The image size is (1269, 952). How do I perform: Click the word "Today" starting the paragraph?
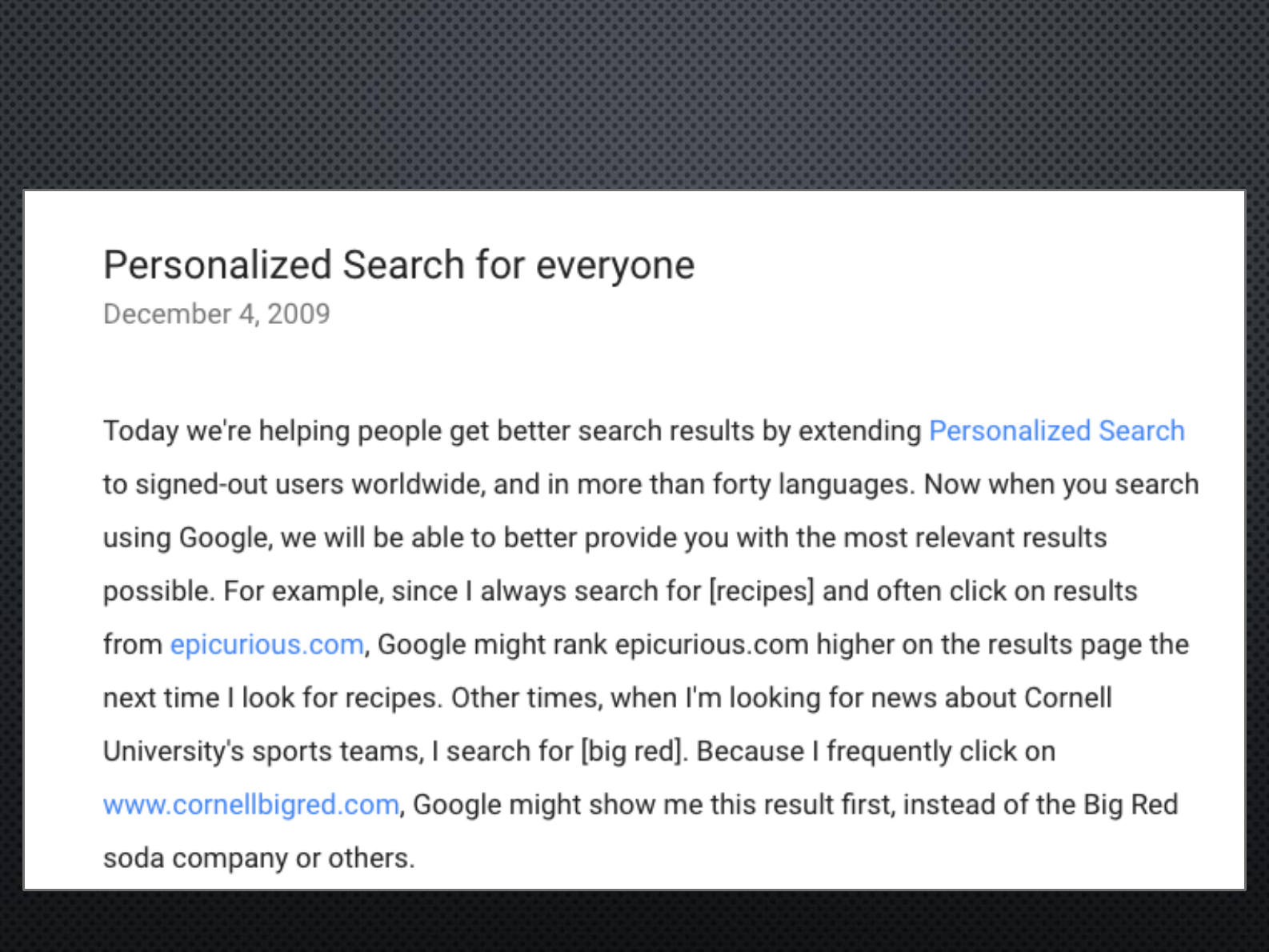coord(141,431)
